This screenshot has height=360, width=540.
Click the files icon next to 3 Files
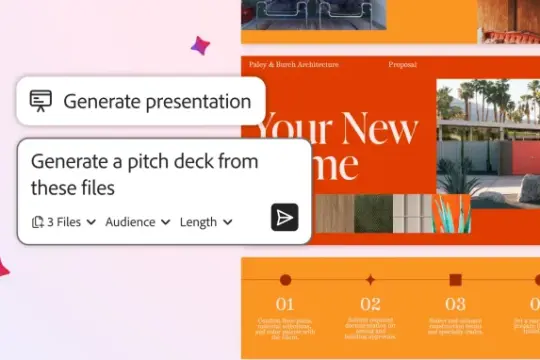pyautogui.click(x=38, y=222)
